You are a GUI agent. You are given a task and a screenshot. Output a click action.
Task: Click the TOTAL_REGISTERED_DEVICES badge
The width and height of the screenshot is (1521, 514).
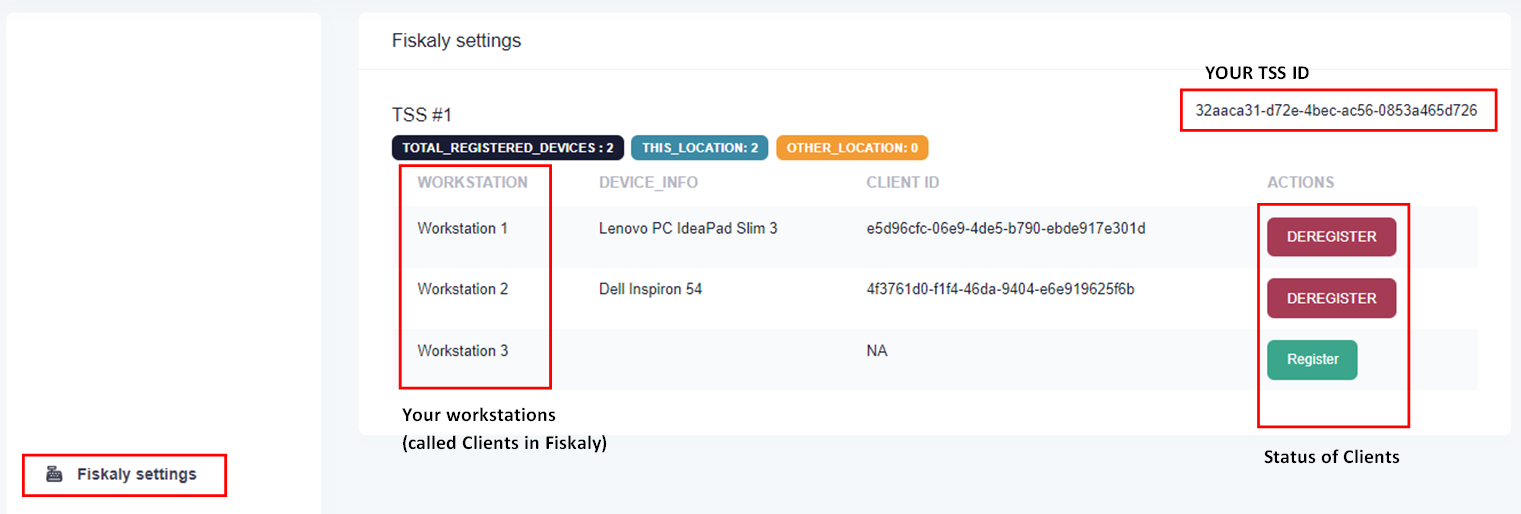click(508, 148)
